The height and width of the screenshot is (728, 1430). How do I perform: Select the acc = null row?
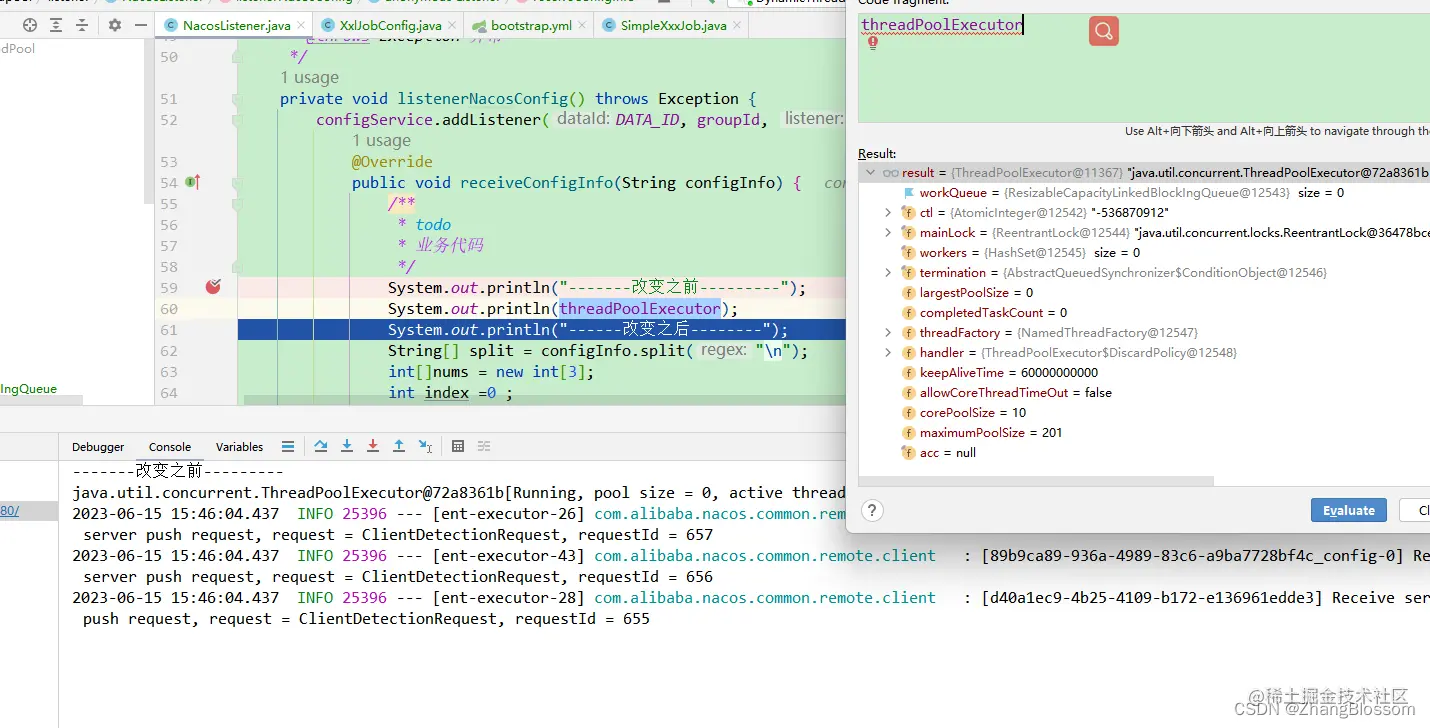pos(1144,453)
